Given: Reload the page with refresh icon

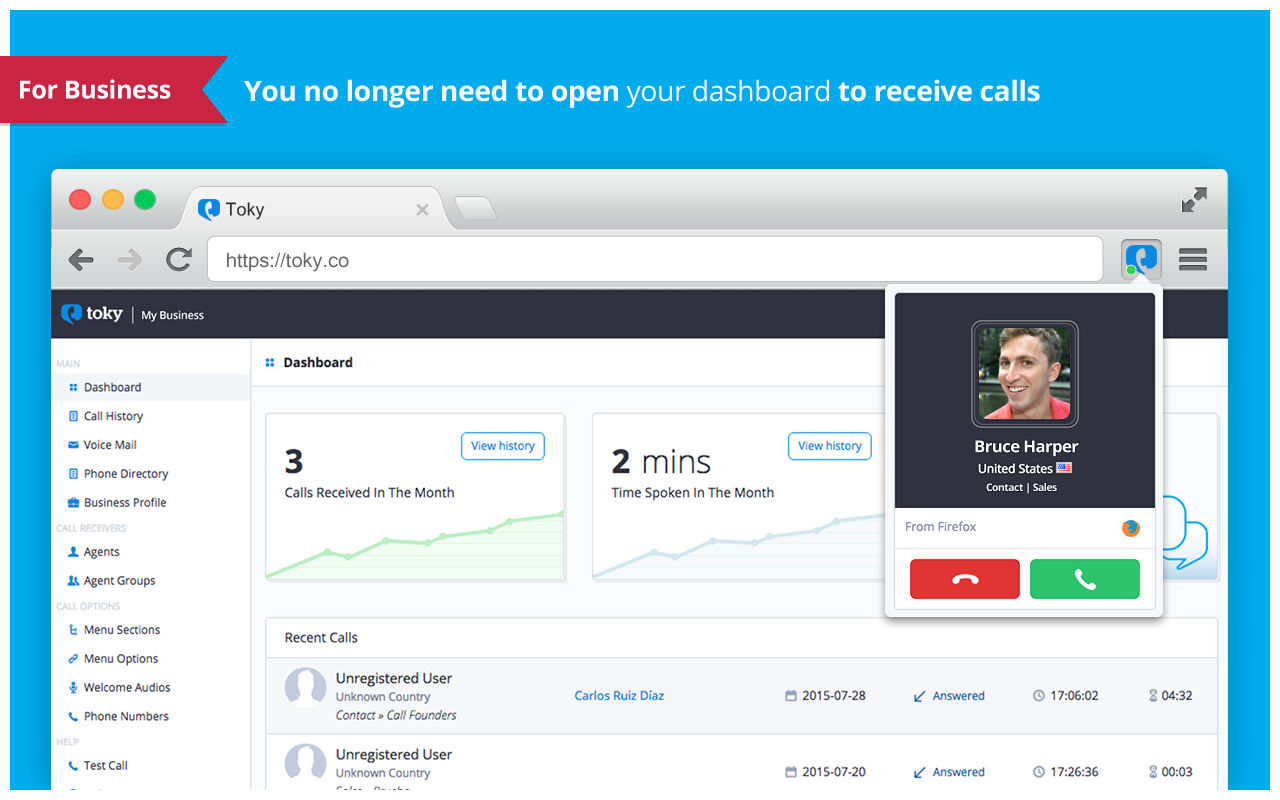Looking at the screenshot, I should [x=179, y=260].
